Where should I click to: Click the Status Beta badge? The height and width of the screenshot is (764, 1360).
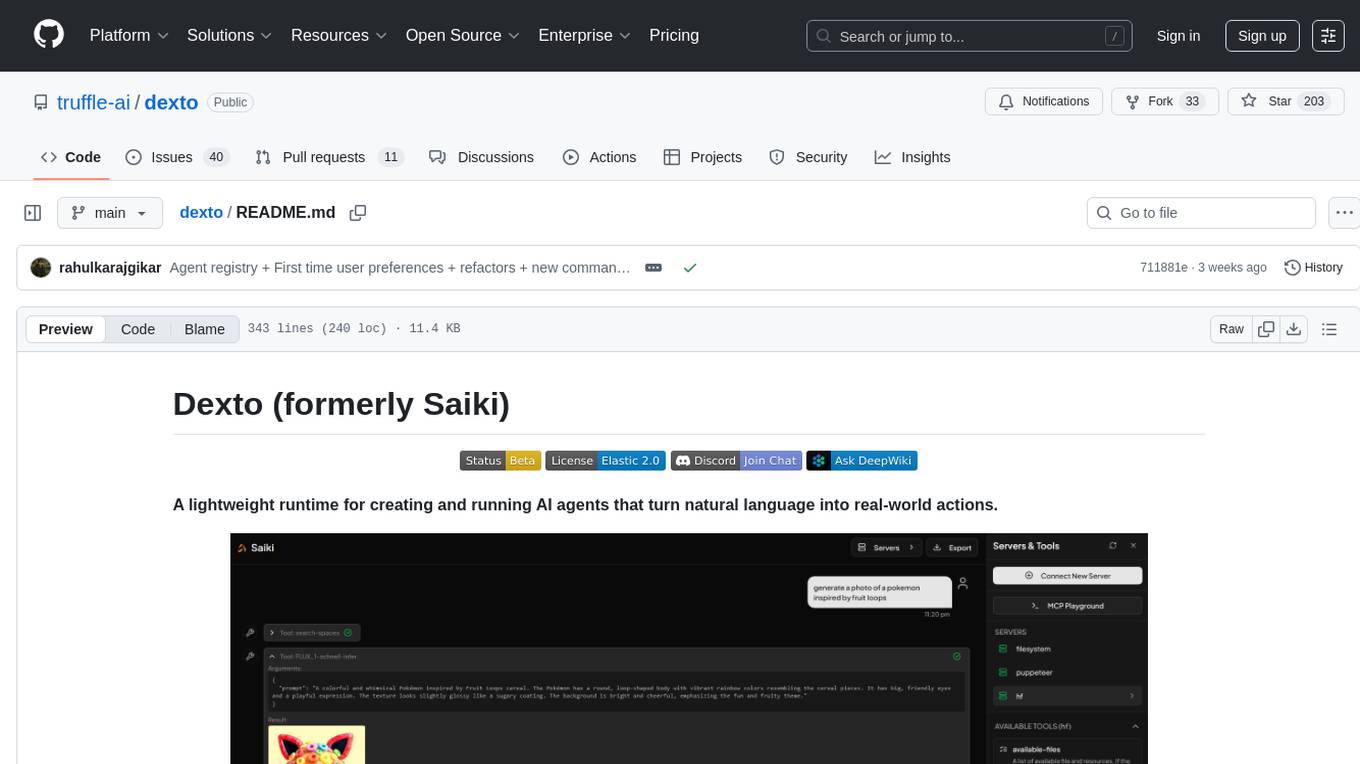tap(501, 460)
